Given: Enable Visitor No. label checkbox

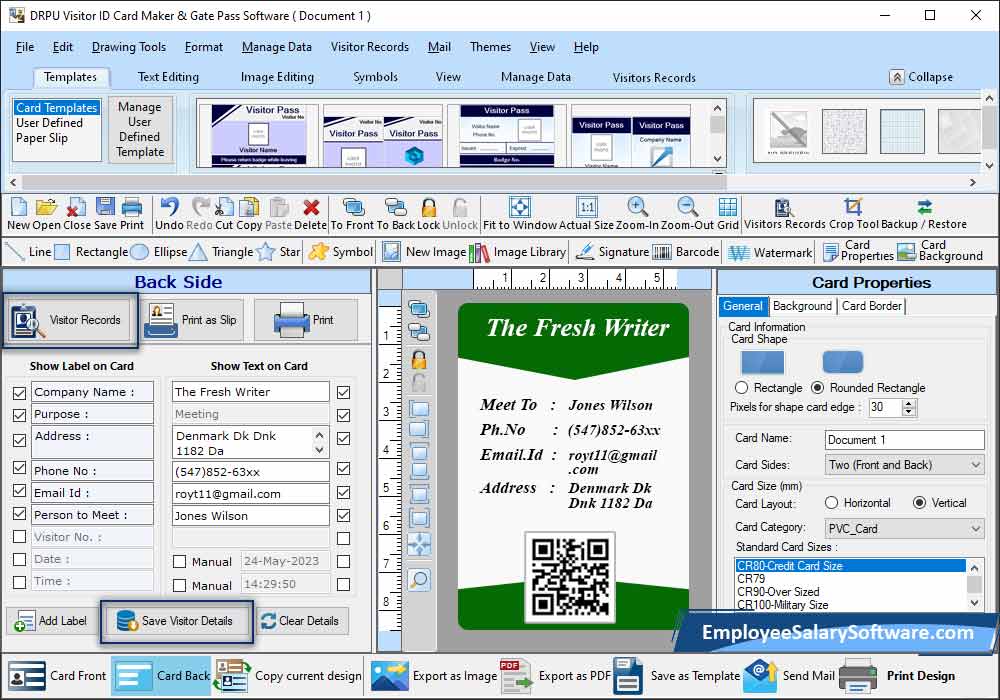Looking at the screenshot, I should tap(20, 537).
